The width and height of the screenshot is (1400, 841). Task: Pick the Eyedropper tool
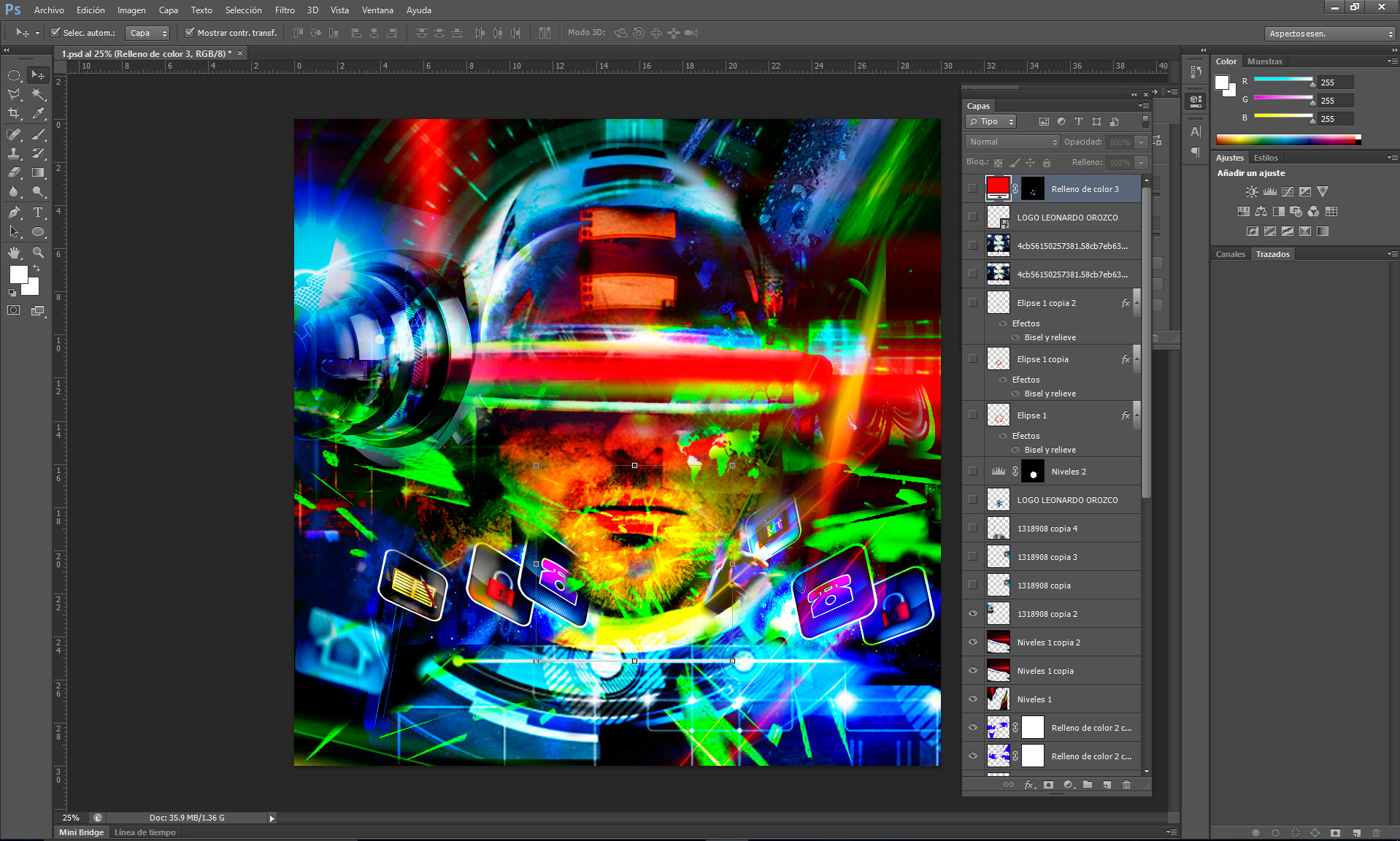pos(38,113)
